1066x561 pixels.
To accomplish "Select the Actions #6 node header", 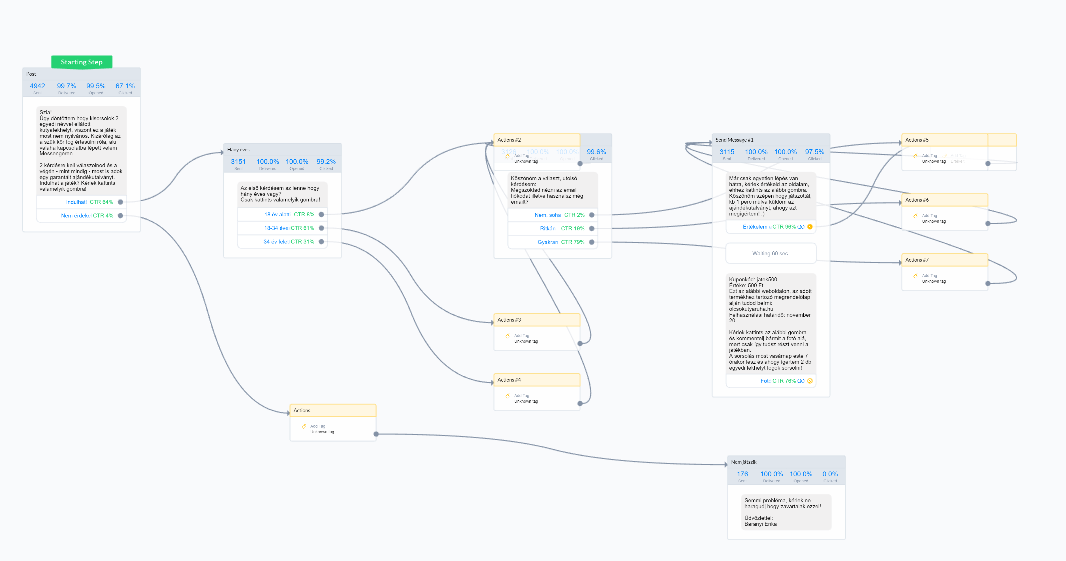I will coord(945,201).
